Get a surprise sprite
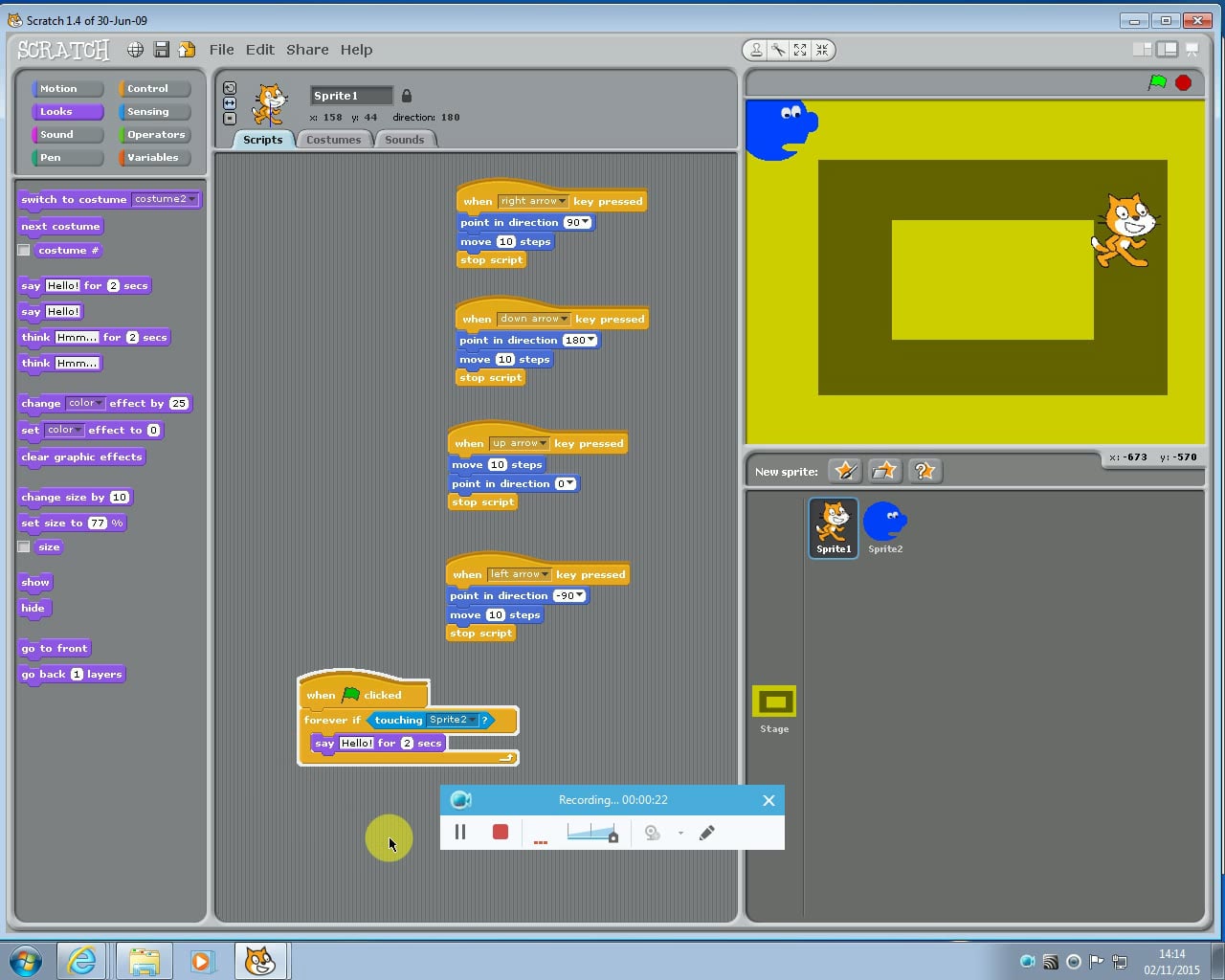The width and height of the screenshot is (1225, 980). coord(924,471)
